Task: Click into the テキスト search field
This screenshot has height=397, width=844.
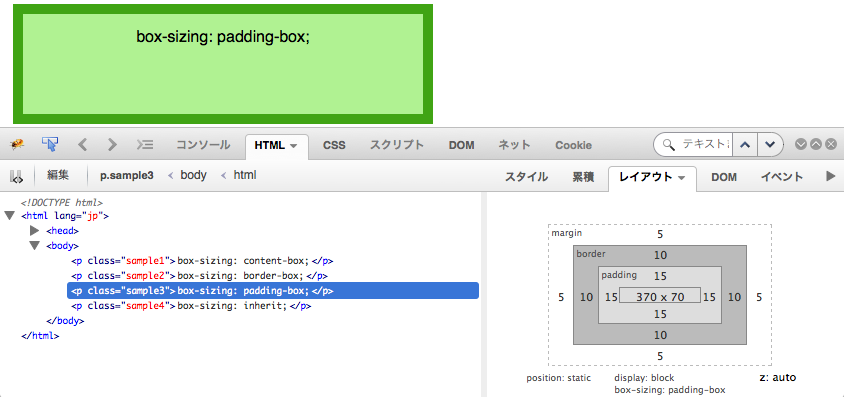Action: tap(705, 145)
